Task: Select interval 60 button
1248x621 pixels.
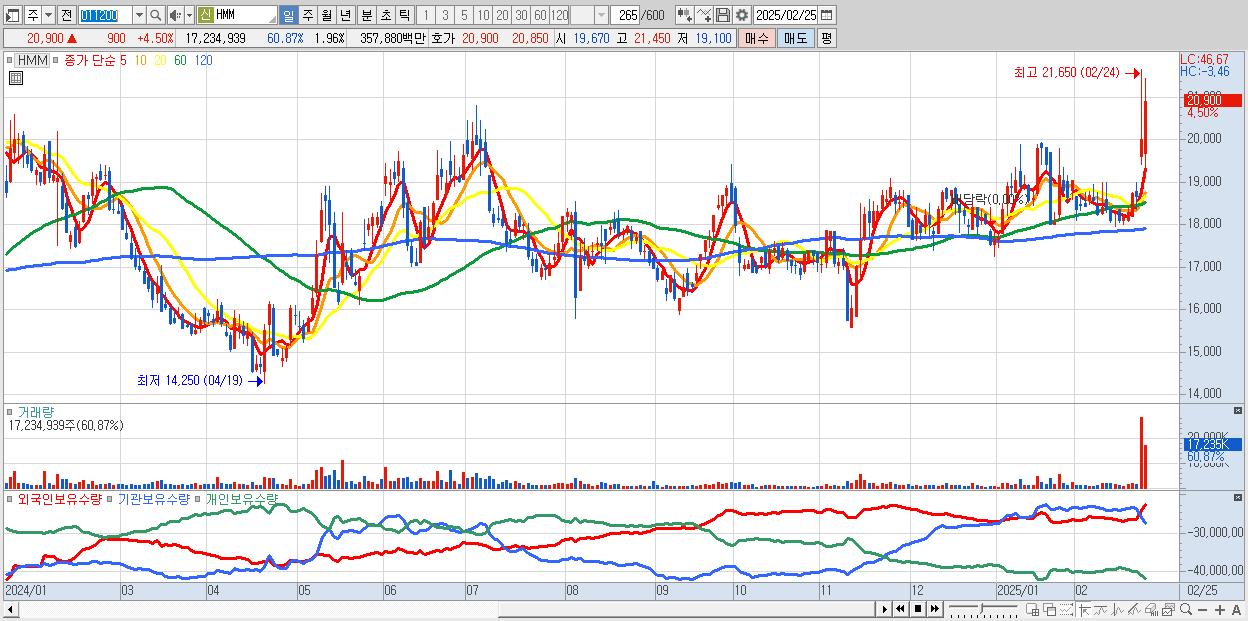Action: point(540,15)
